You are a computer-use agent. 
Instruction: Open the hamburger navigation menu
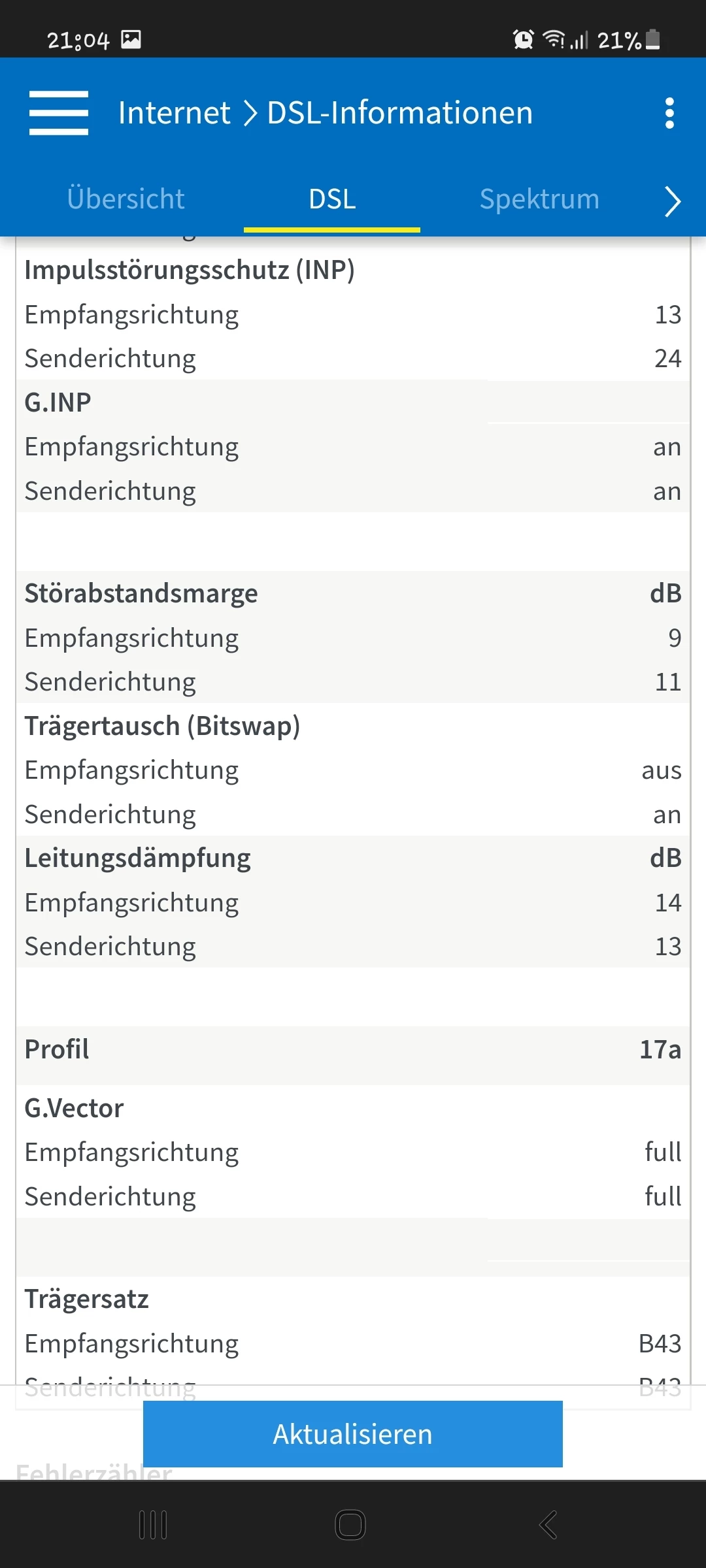click(x=59, y=113)
